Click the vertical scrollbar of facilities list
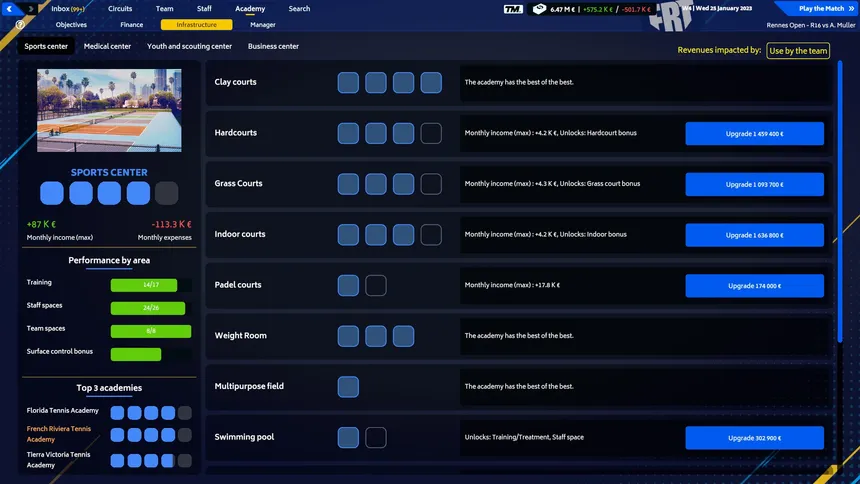Screen dimensions: 860x484 pos(840,202)
